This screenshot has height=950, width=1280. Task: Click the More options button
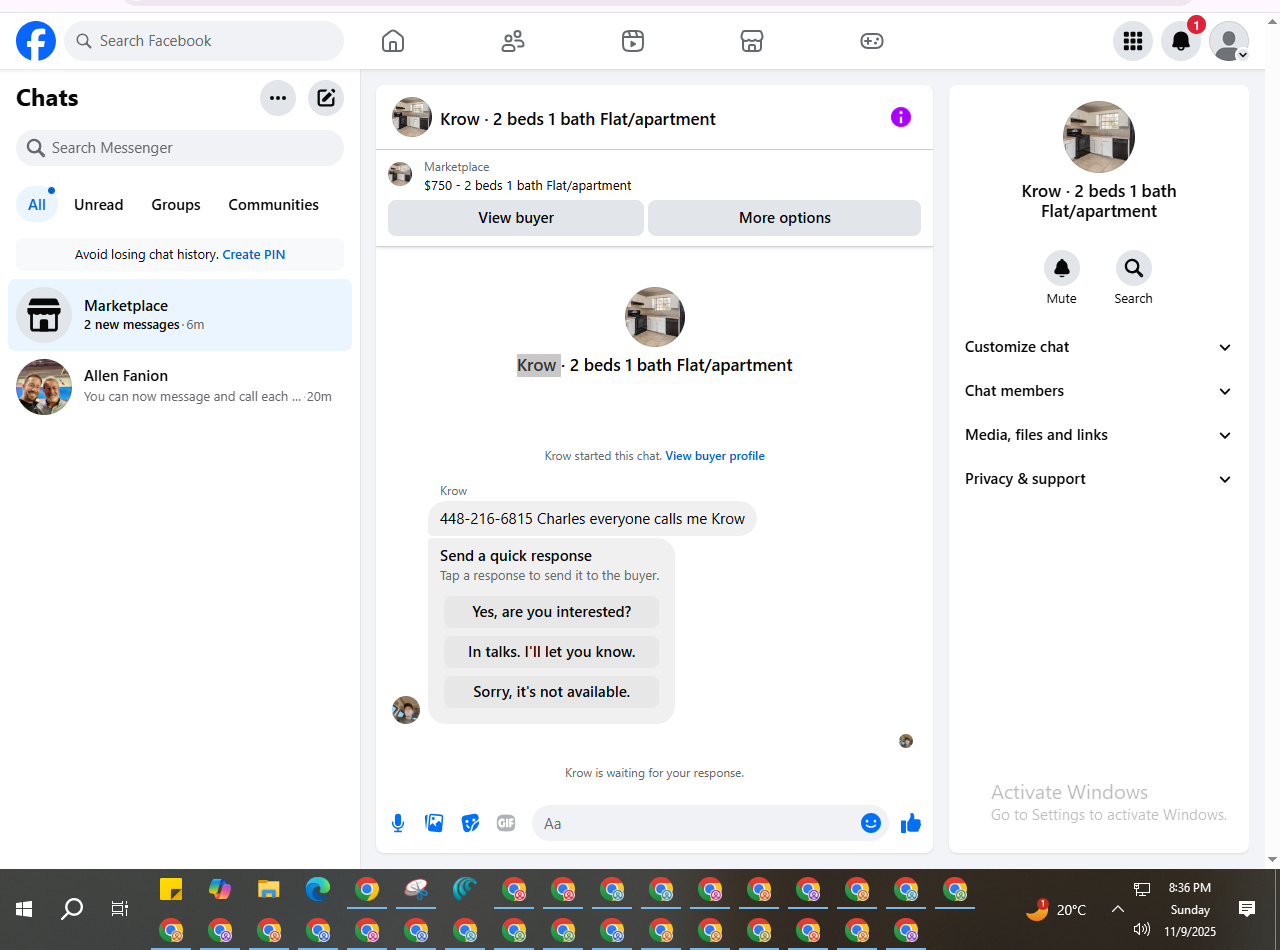[785, 218]
